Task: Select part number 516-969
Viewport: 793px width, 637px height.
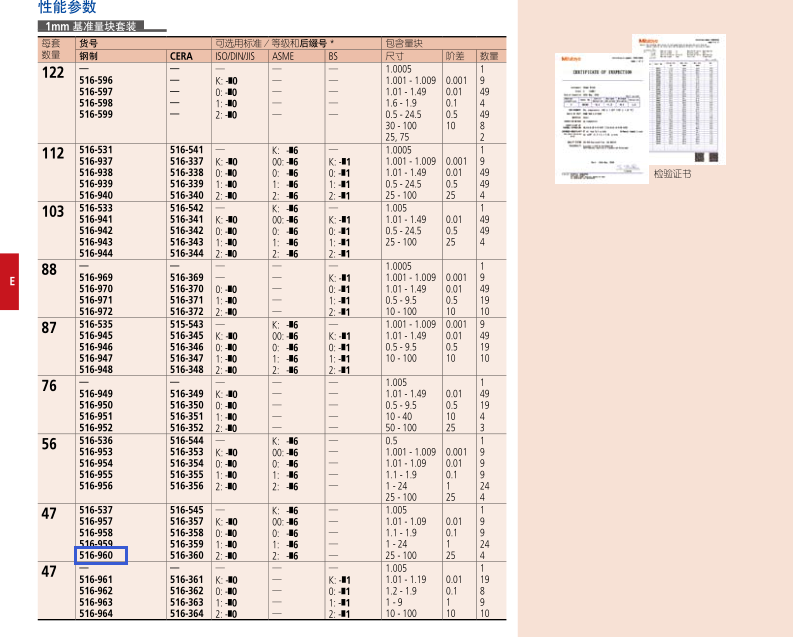Action: [96, 278]
